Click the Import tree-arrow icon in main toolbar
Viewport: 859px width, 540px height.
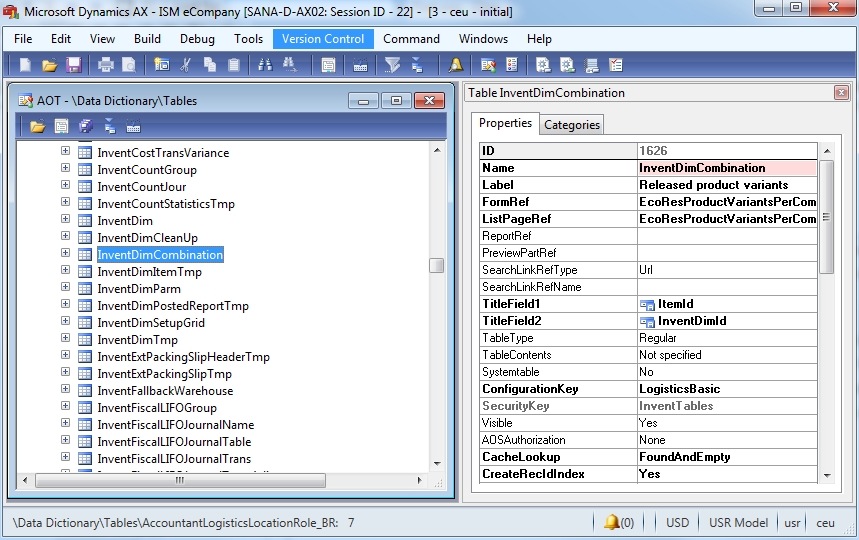[417, 66]
